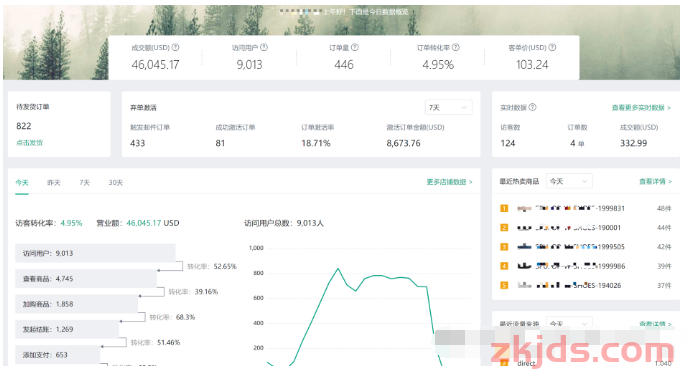Click rank 4 badge in 最近热卖商品 list
This screenshot has height=382, width=693.
tap(504, 266)
